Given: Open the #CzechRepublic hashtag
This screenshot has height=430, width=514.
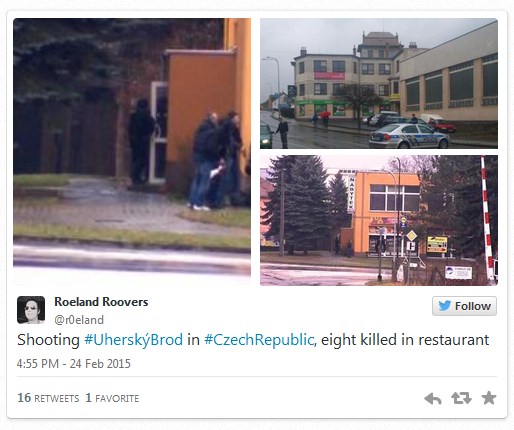Looking at the screenshot, I should [x=259, y=340].
